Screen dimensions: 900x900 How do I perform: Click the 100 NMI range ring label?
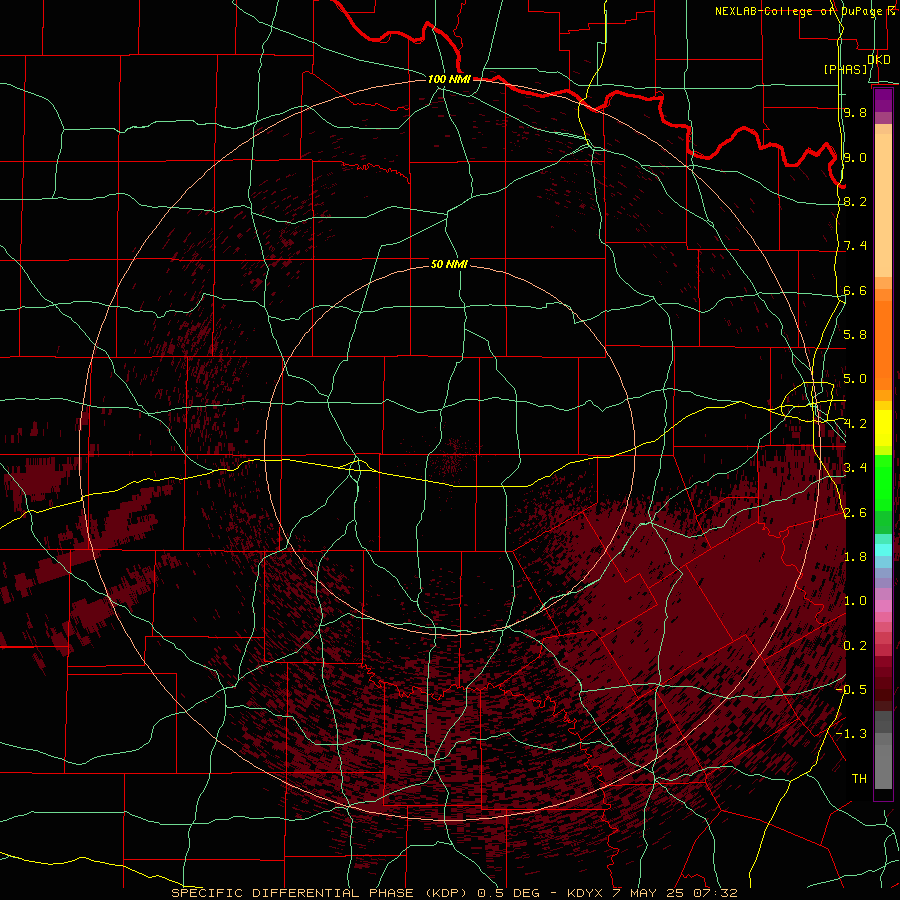pyautogui.click(x=449, y=79)
